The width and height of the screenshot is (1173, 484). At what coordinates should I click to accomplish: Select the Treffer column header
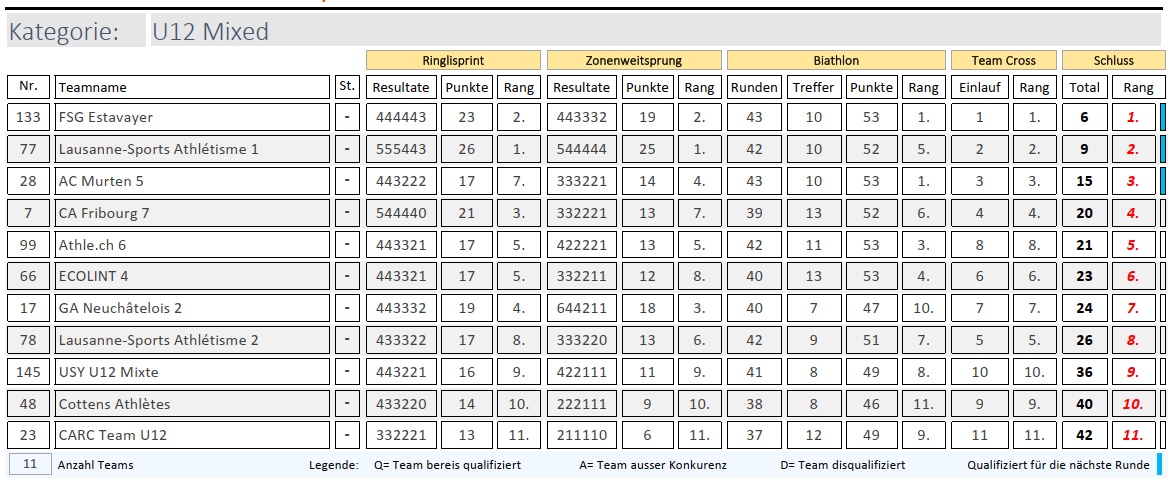point(813,87)
